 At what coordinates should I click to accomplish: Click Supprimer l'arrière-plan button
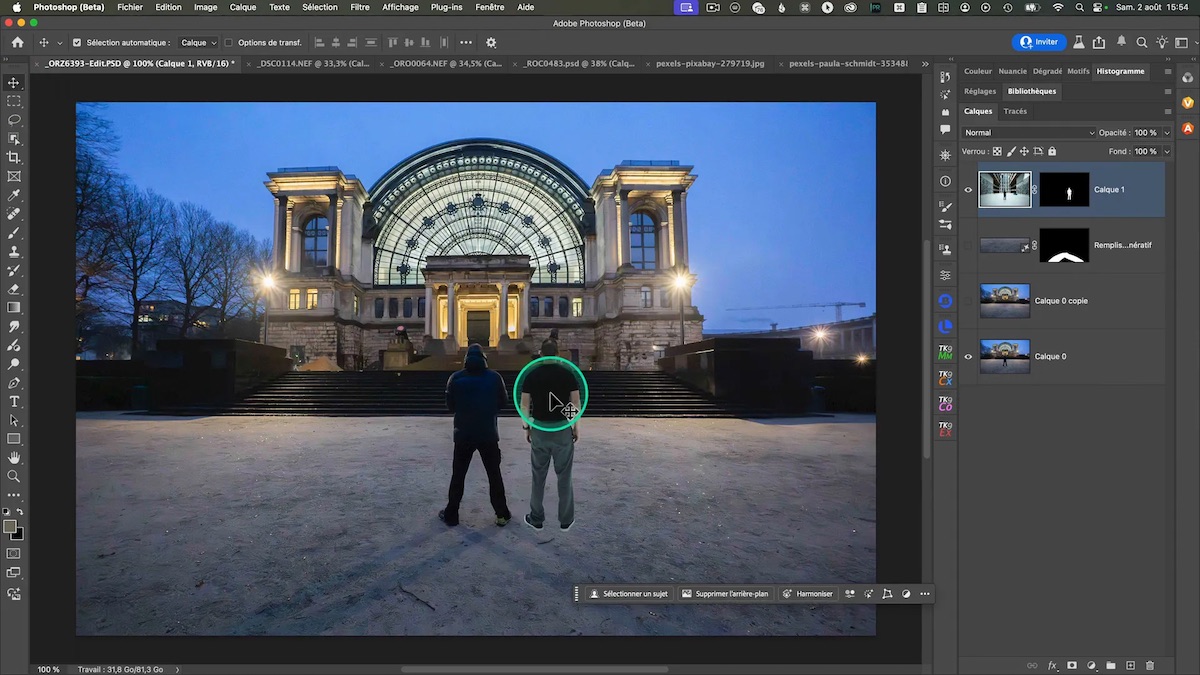click(x=725, y=594)
